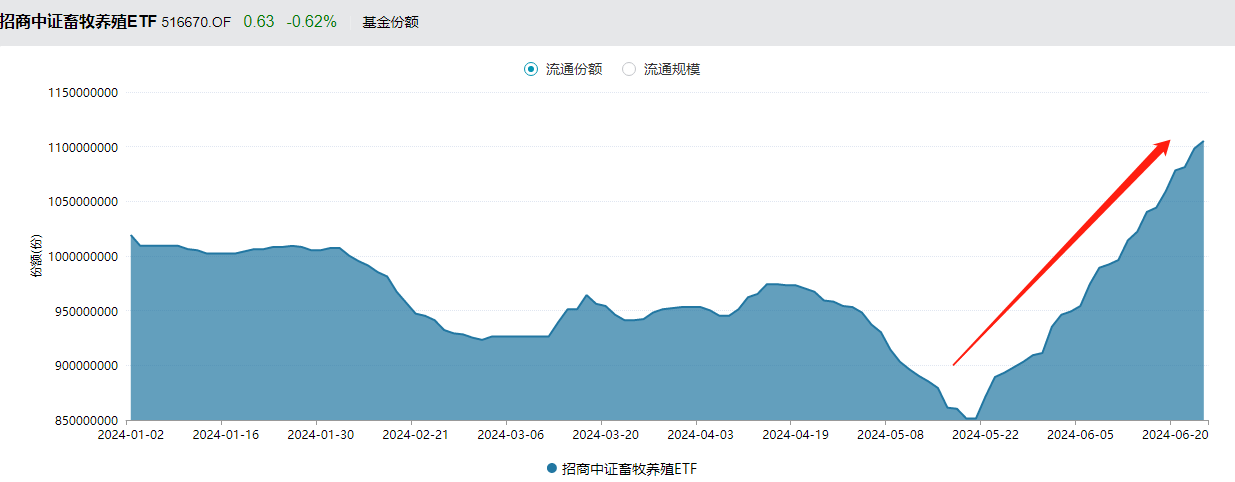Click the y-axis label 850000000
1235x482 pixels.
88,420
